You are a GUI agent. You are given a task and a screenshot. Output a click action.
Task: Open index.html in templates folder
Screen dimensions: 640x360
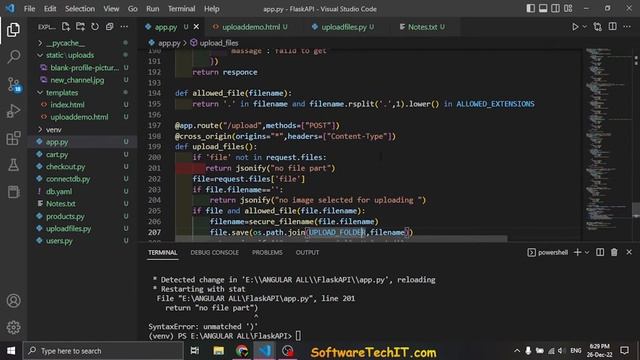click(x=67, y=105)
